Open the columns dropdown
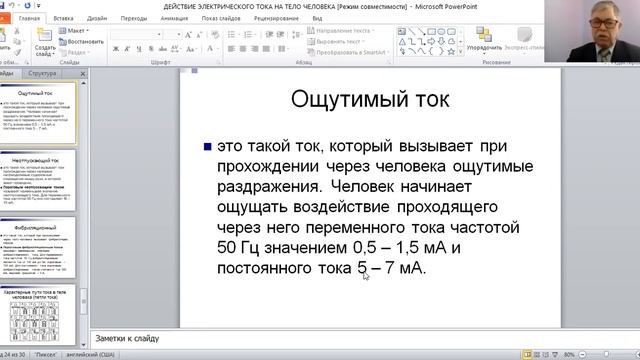640x360 pixels. pyautogui.click(x=283, y=49)
